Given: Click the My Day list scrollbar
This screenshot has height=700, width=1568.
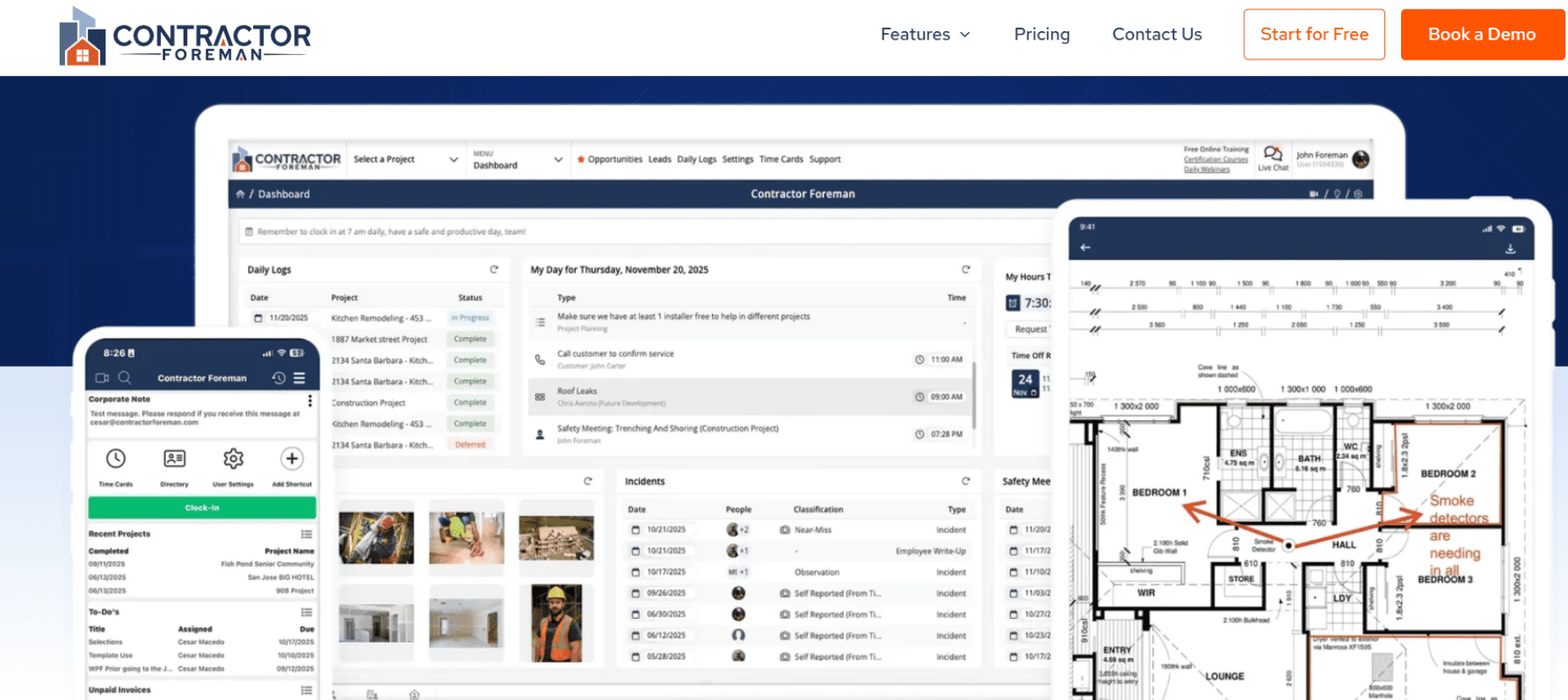Looking at the screenshot, I should coord(974,395).
